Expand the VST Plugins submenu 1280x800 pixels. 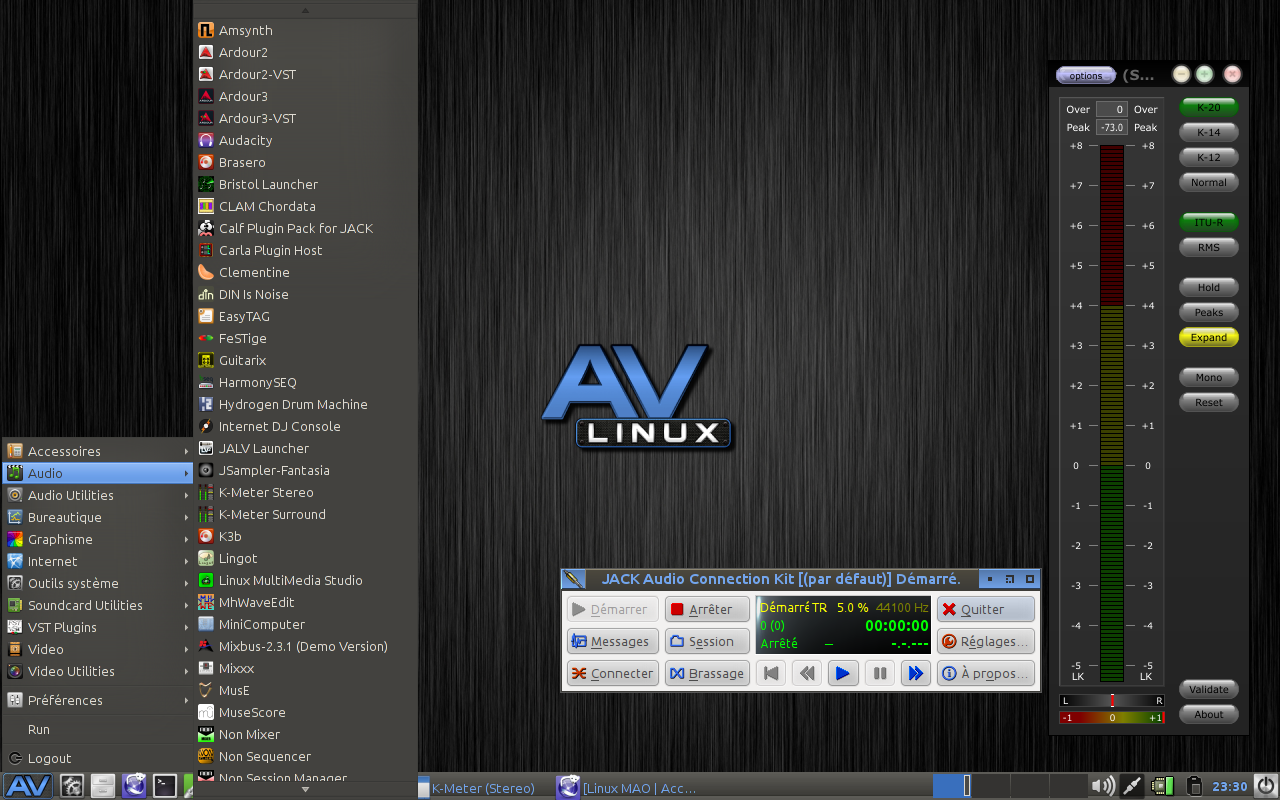[x=98, y=627]
